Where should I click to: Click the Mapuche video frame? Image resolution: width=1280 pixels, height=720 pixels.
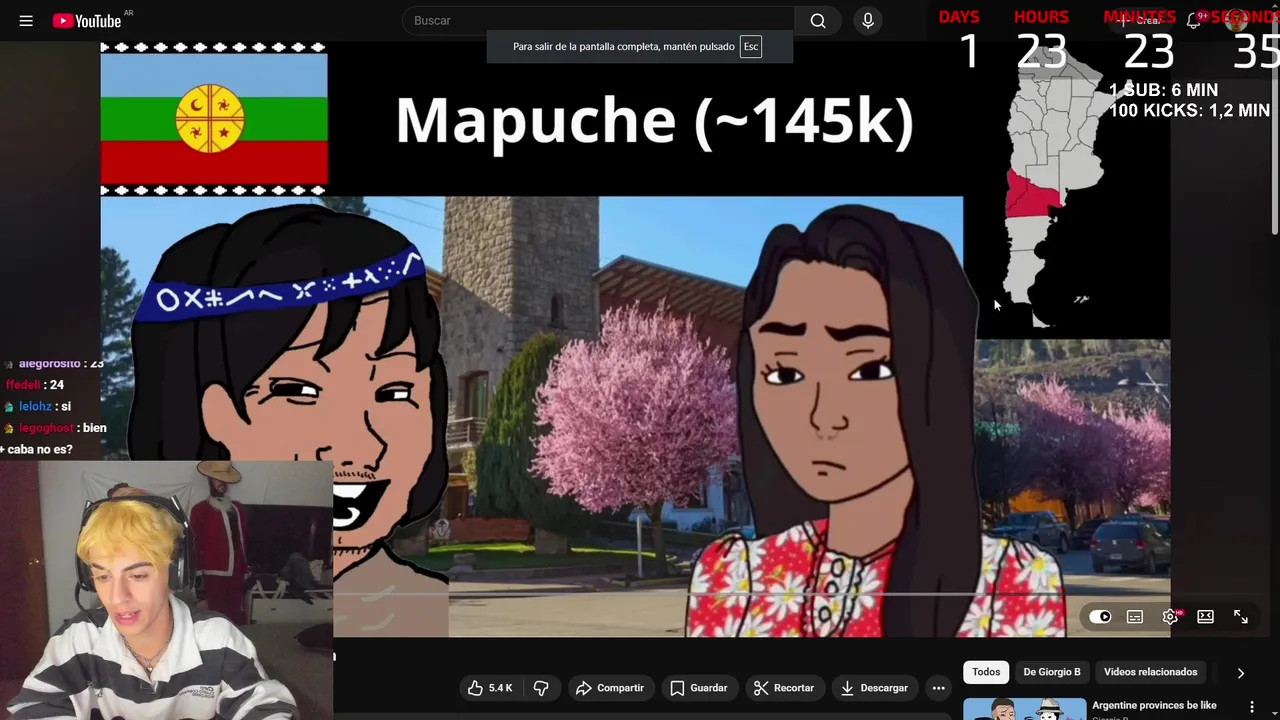[635, 339]
